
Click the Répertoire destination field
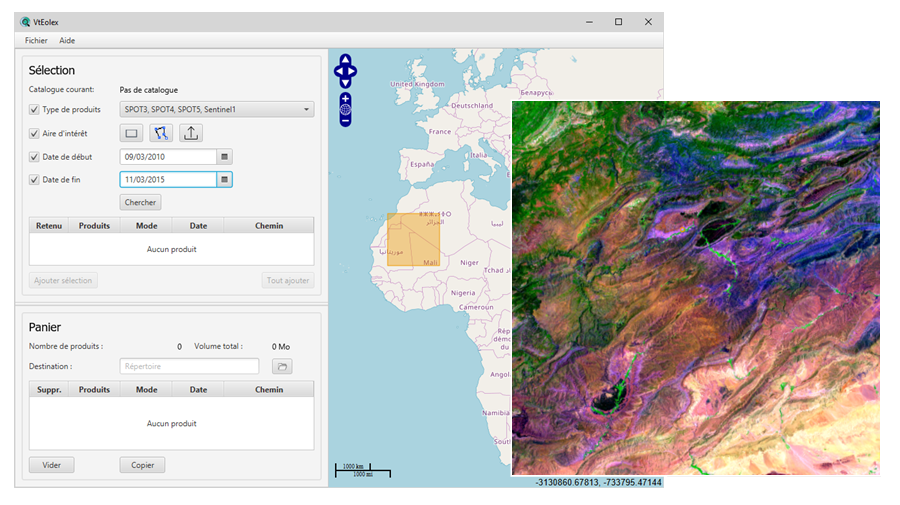(x=189, y=366)
